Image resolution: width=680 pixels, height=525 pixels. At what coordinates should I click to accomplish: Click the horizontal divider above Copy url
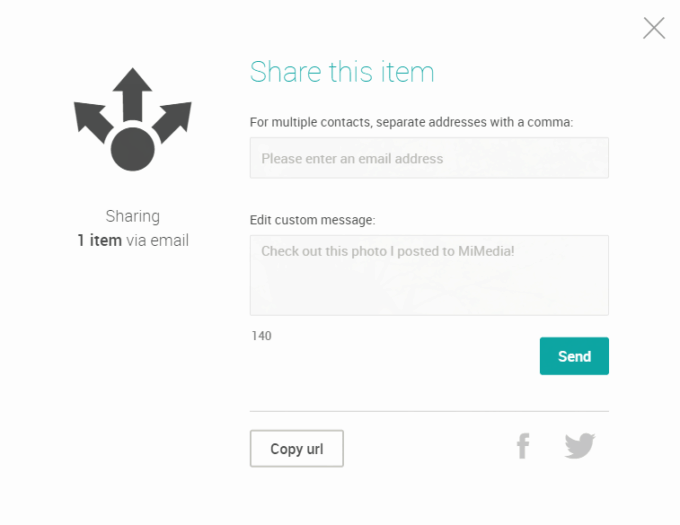pyautogui.click(x=429, y=411)
